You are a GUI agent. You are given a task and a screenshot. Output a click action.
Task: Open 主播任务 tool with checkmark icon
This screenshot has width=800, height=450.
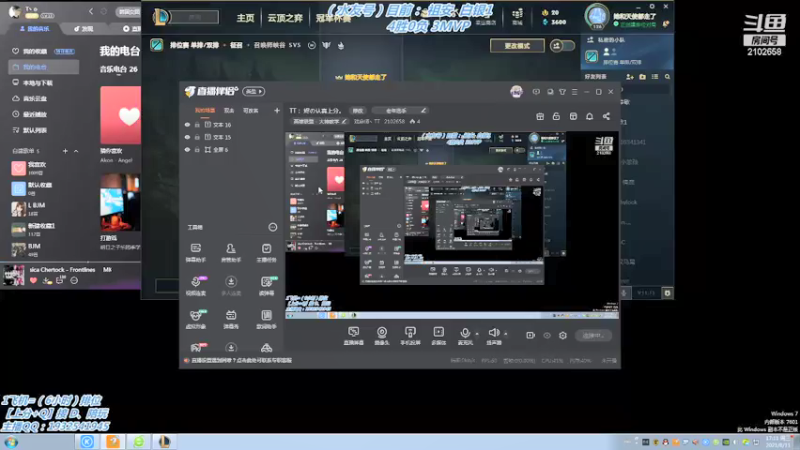(x=266, y=253)
